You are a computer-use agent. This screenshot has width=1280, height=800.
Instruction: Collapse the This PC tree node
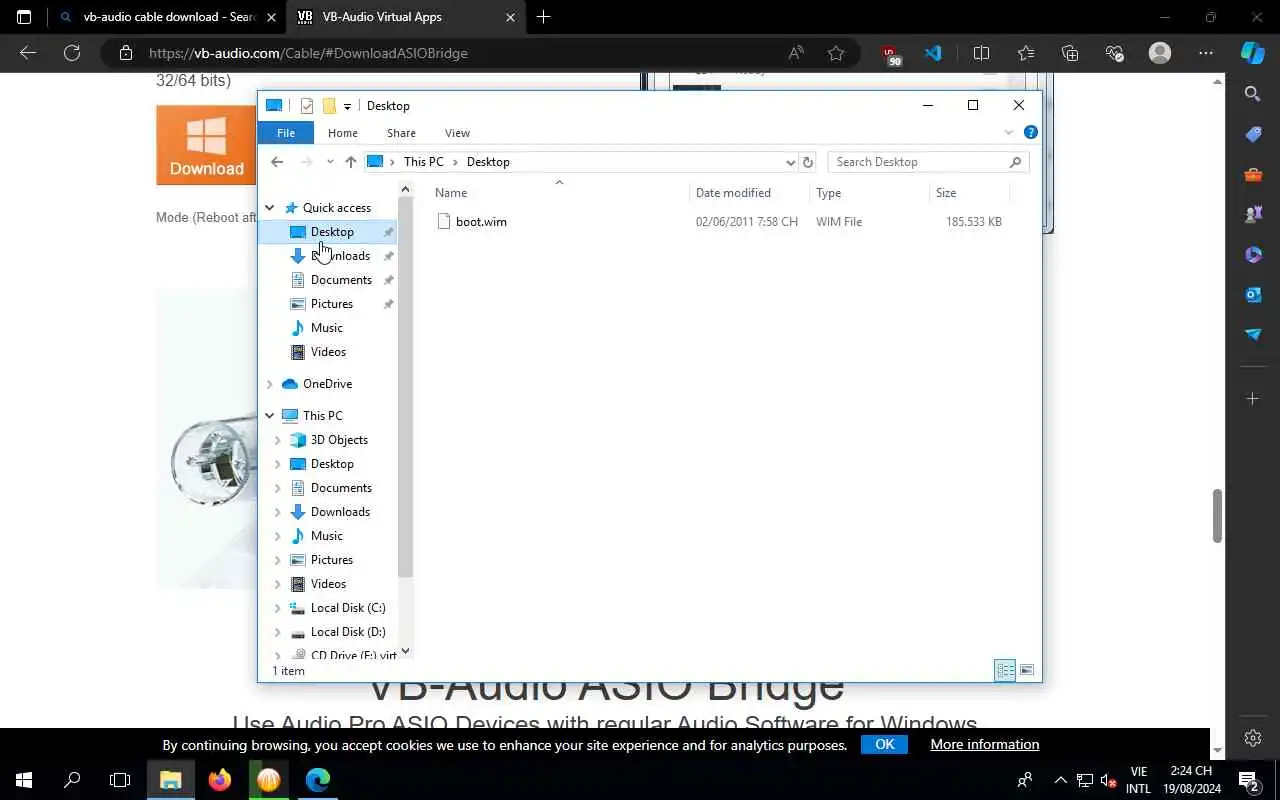(x=269, y=416)
